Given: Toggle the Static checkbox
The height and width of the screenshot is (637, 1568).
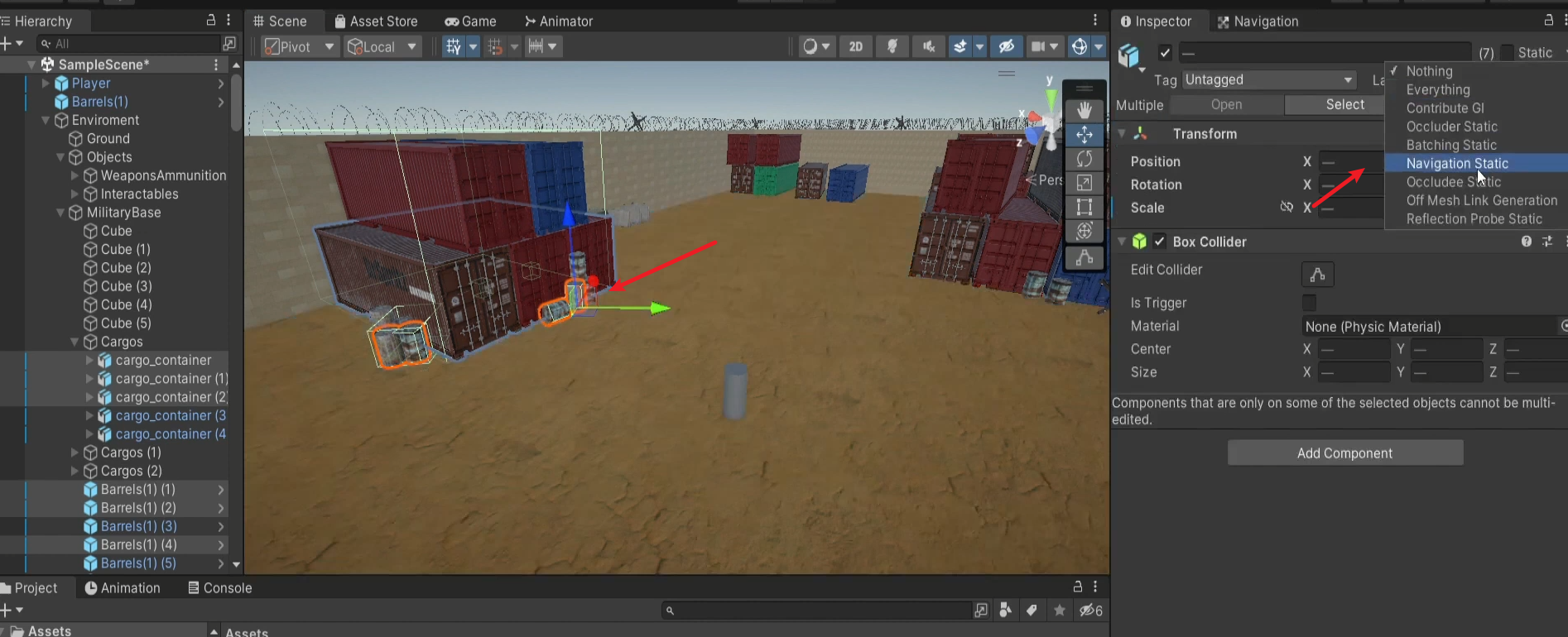Looking at the screenshot, I should [x=1507, y=52].
